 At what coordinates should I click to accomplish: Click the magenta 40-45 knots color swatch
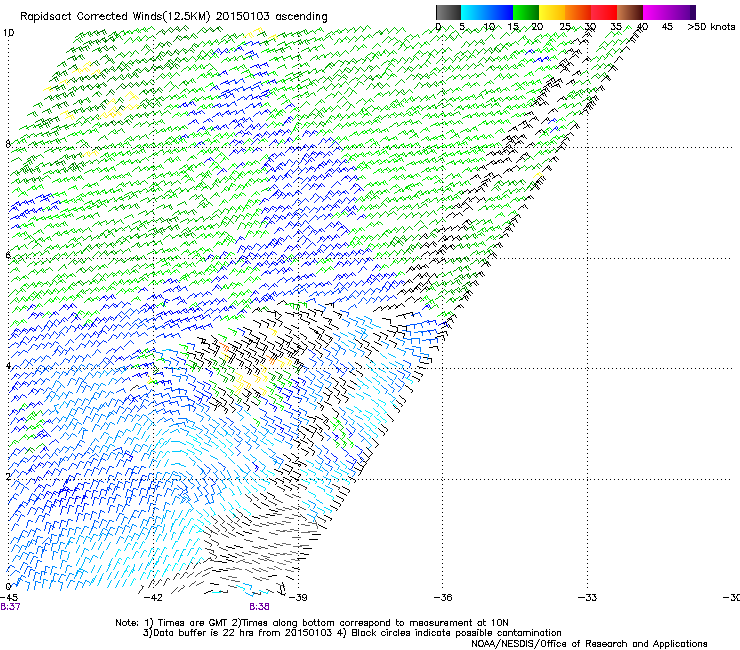click(x=656, y=12)
